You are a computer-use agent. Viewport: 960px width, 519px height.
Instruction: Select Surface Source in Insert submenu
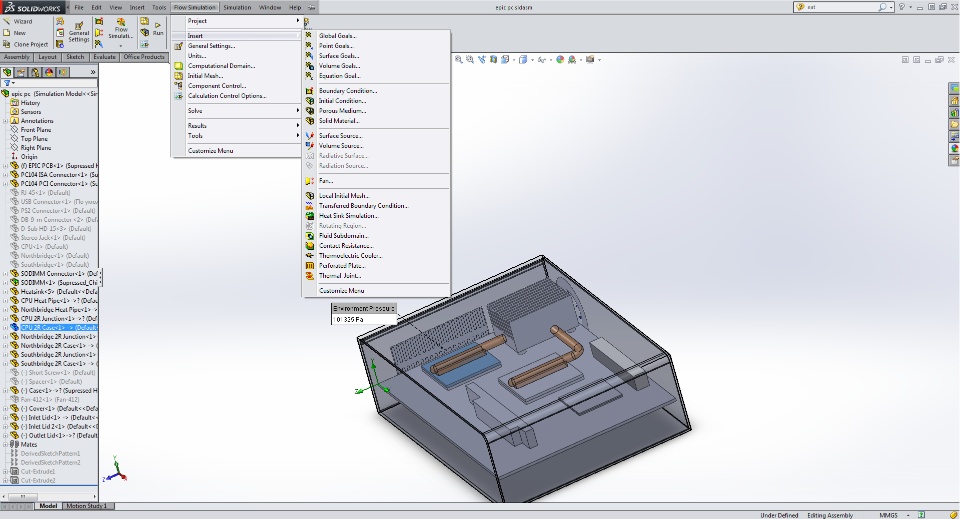coord(377,135)
